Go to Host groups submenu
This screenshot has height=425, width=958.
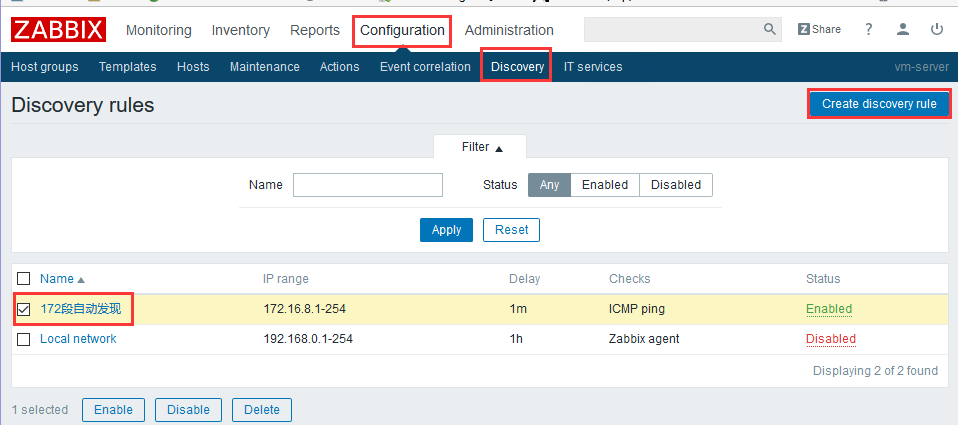(x=45, y=67)
